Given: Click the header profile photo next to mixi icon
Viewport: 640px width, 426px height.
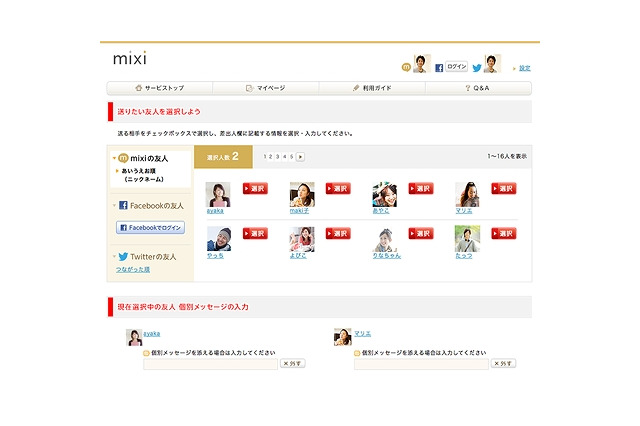Looking at the screenshot, I should pyautogui.click(x=422, y=64).
